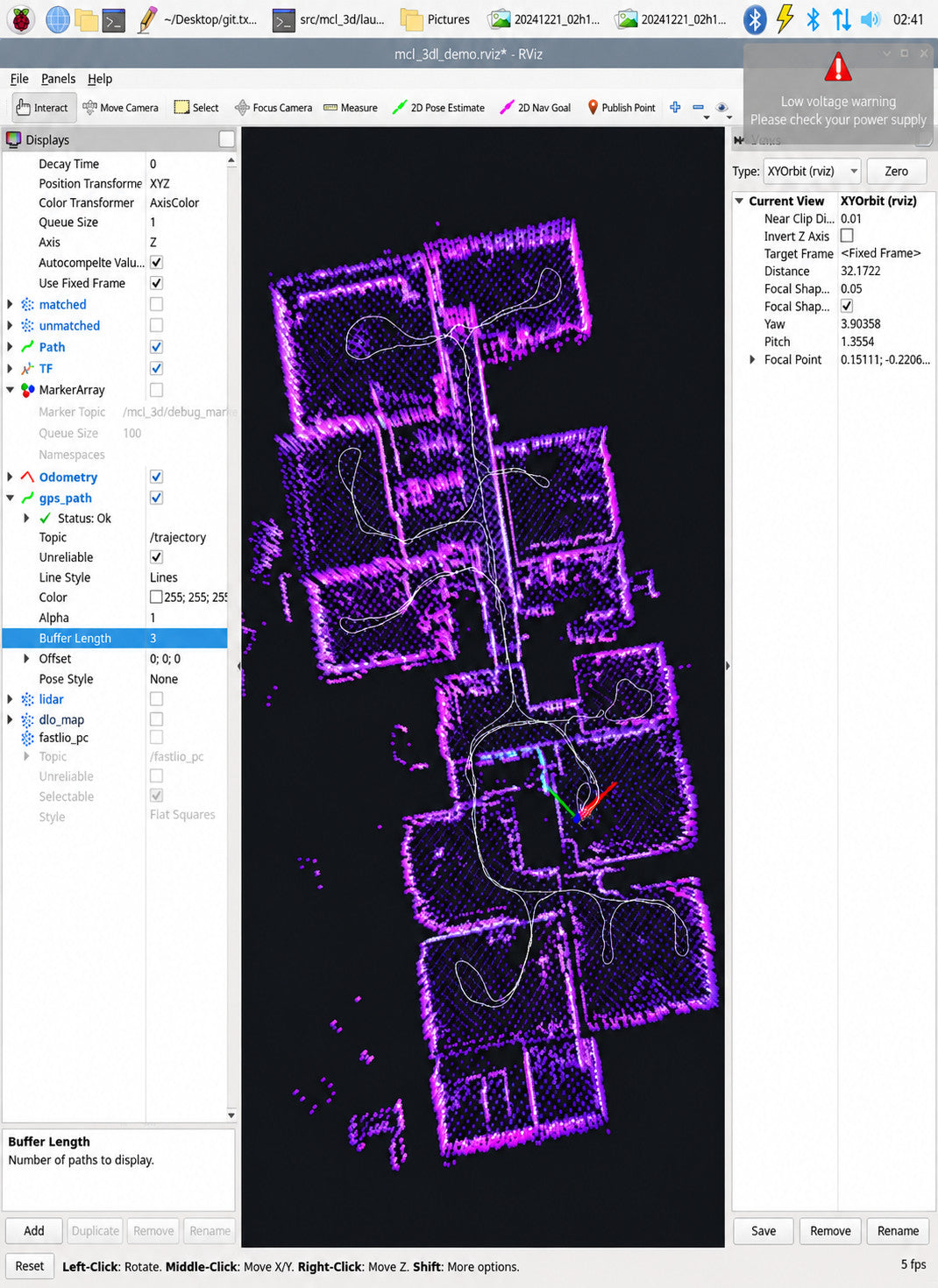This screenshot has height=1288, width=938.
Task: Collapse the gps_path display tree
Action: click(x=10, y=498)
